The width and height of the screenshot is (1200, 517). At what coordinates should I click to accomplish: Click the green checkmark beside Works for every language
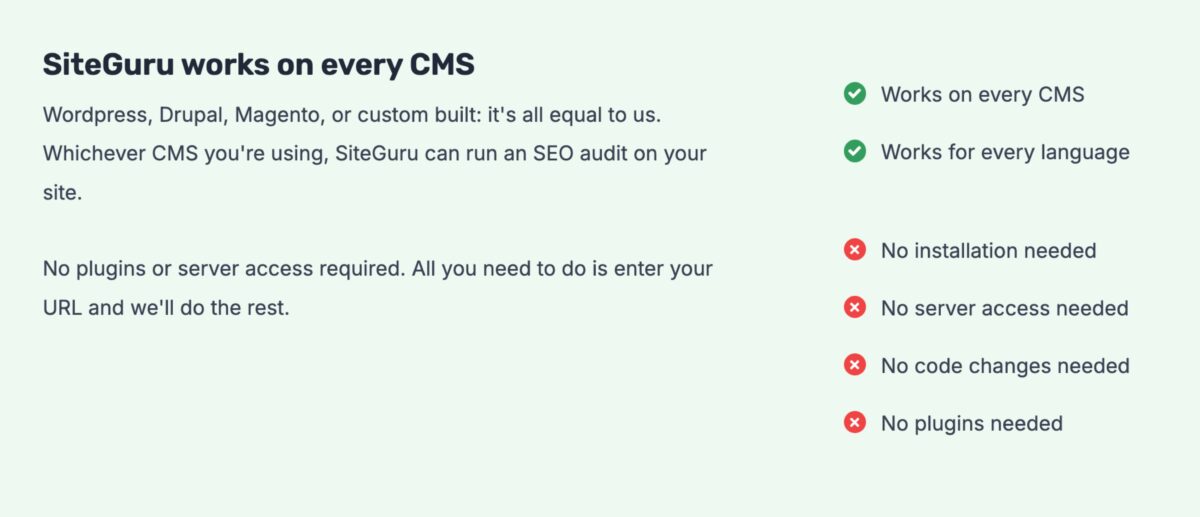pyautogui.click(x=854, y=152)
